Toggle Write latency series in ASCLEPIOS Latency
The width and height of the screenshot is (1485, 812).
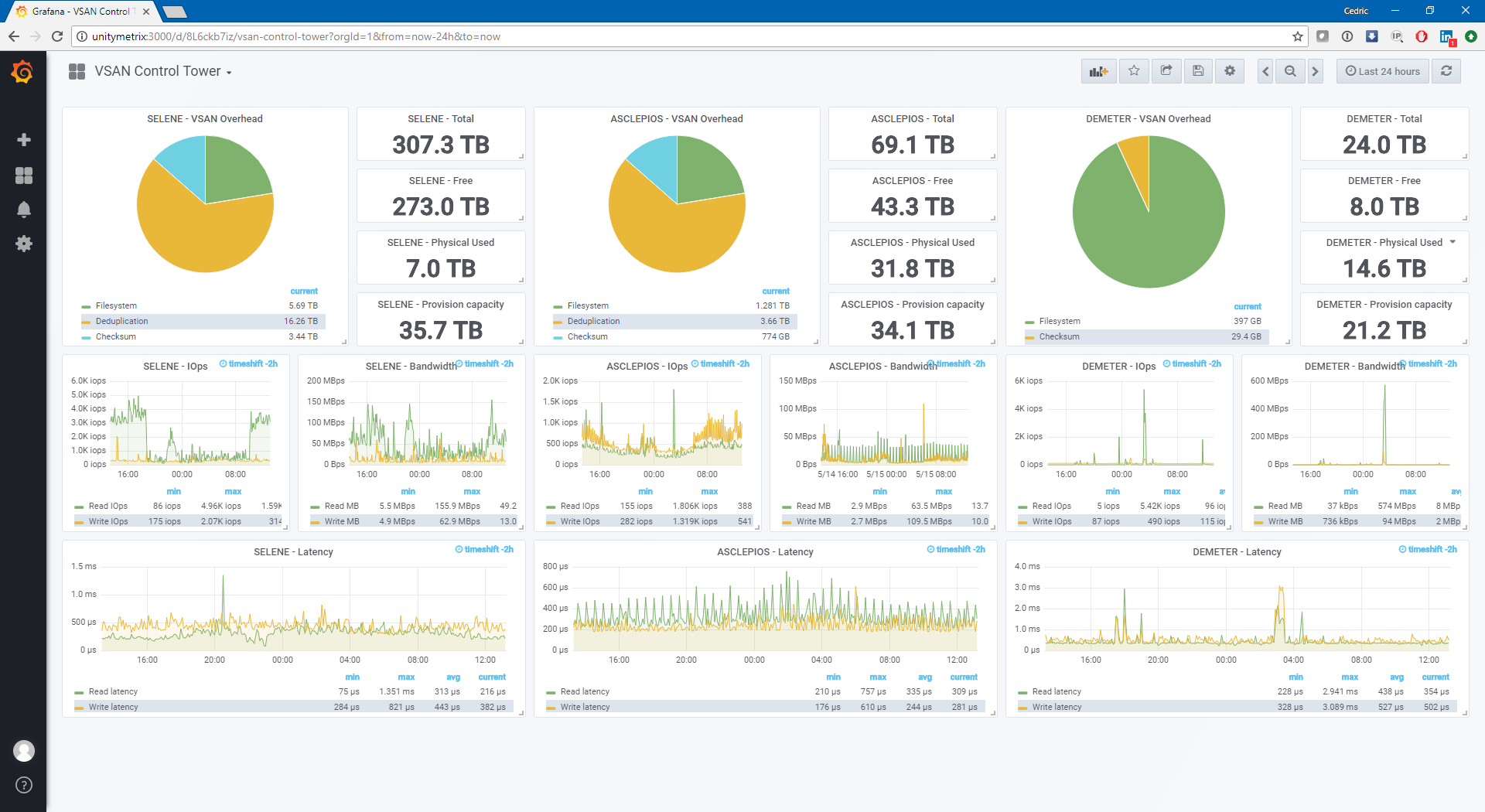point(585,707)
